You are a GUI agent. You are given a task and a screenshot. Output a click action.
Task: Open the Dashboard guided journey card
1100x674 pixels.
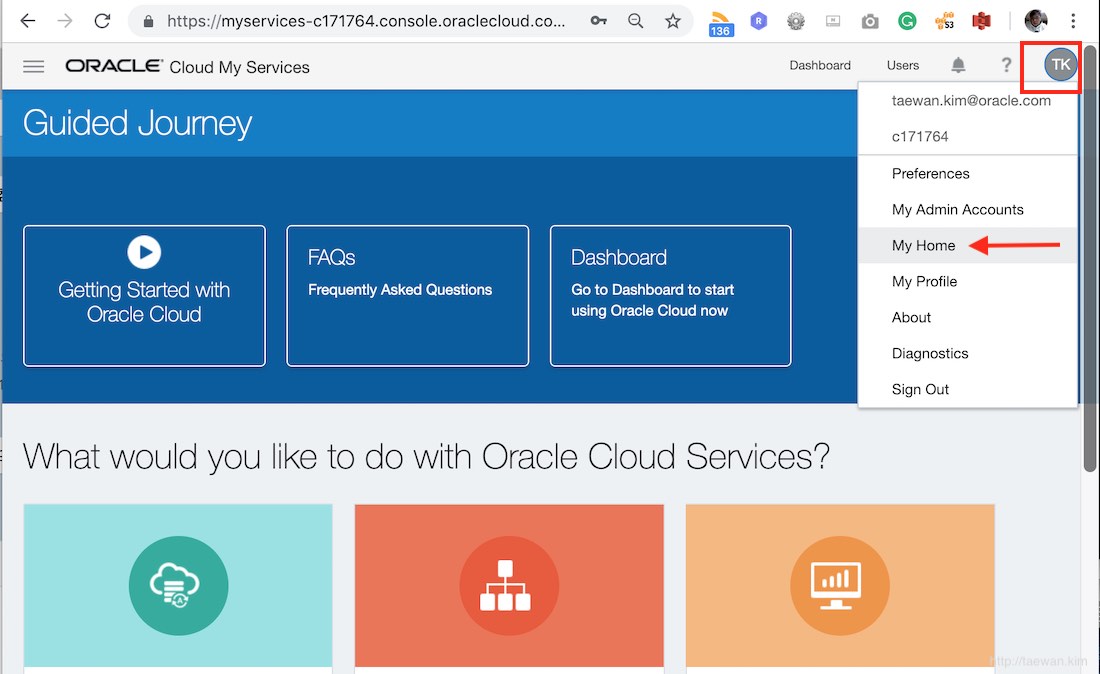coord(671,295)
